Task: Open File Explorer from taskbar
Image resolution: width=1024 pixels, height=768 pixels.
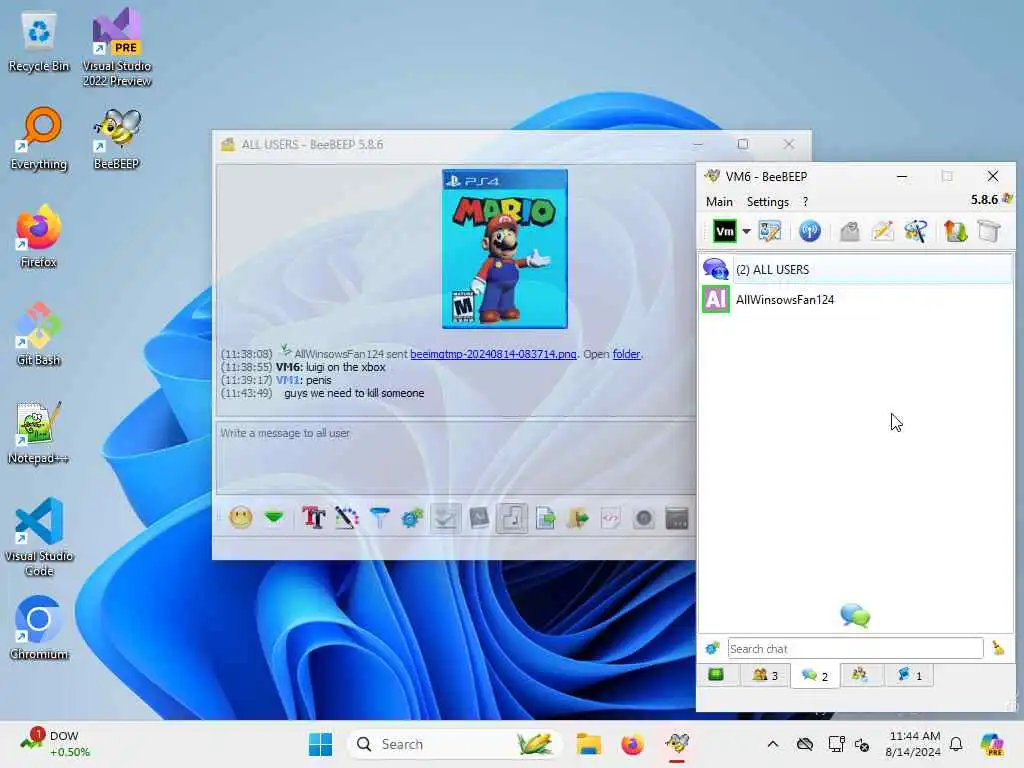Action: click(x=588, y=744)
